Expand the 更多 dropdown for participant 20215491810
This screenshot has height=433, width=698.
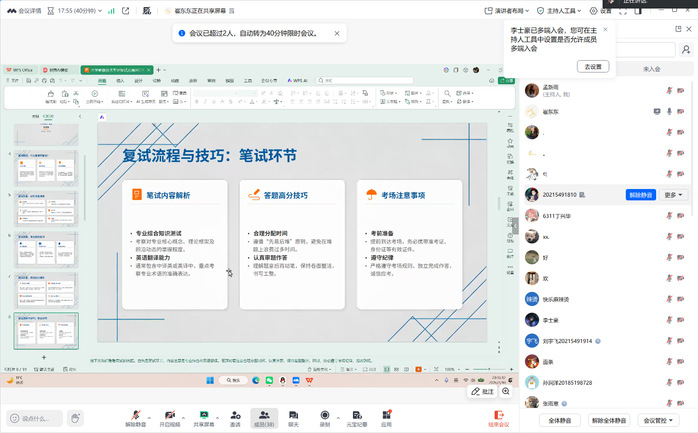675,195
